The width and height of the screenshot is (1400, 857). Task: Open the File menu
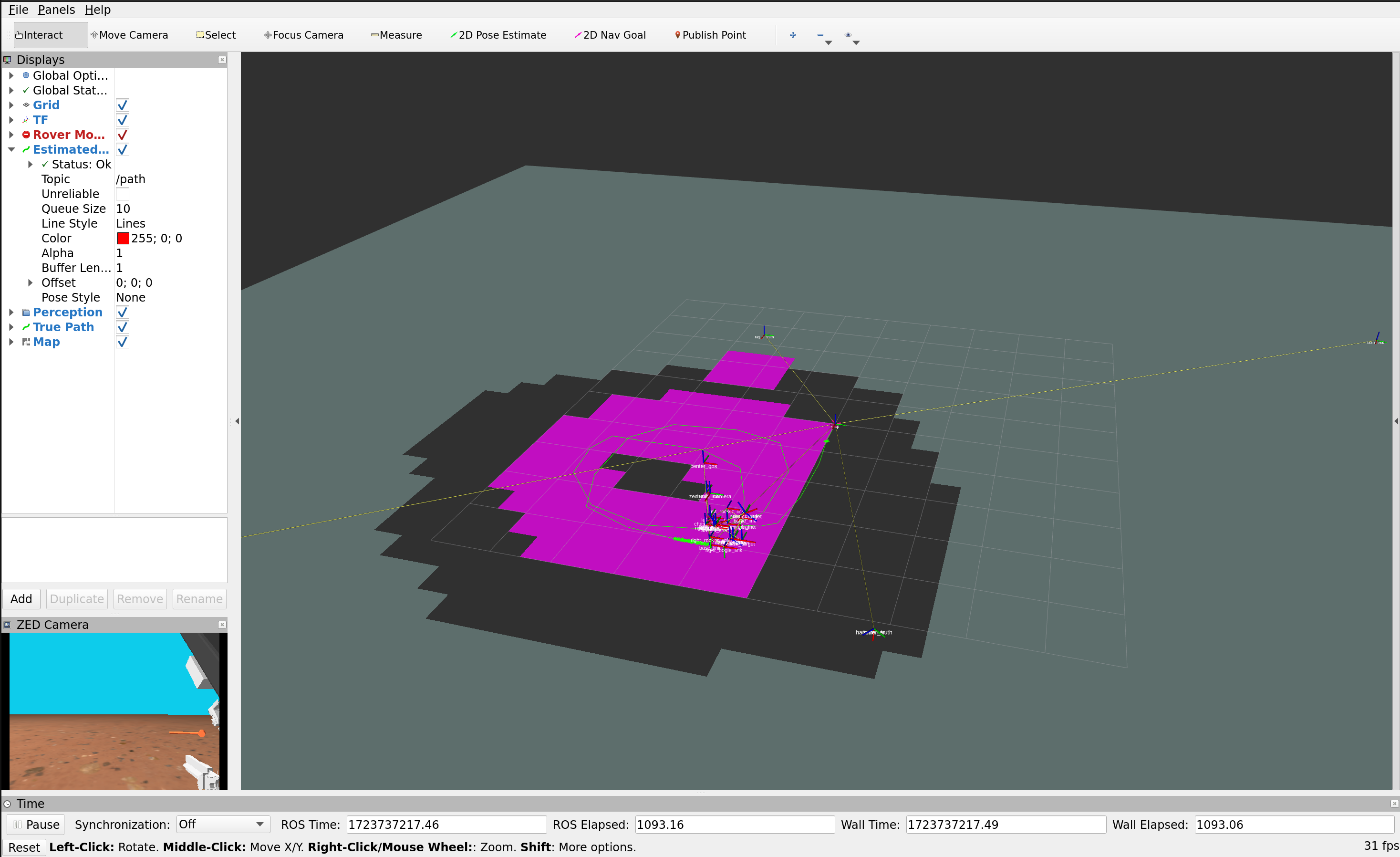(18, 10)
